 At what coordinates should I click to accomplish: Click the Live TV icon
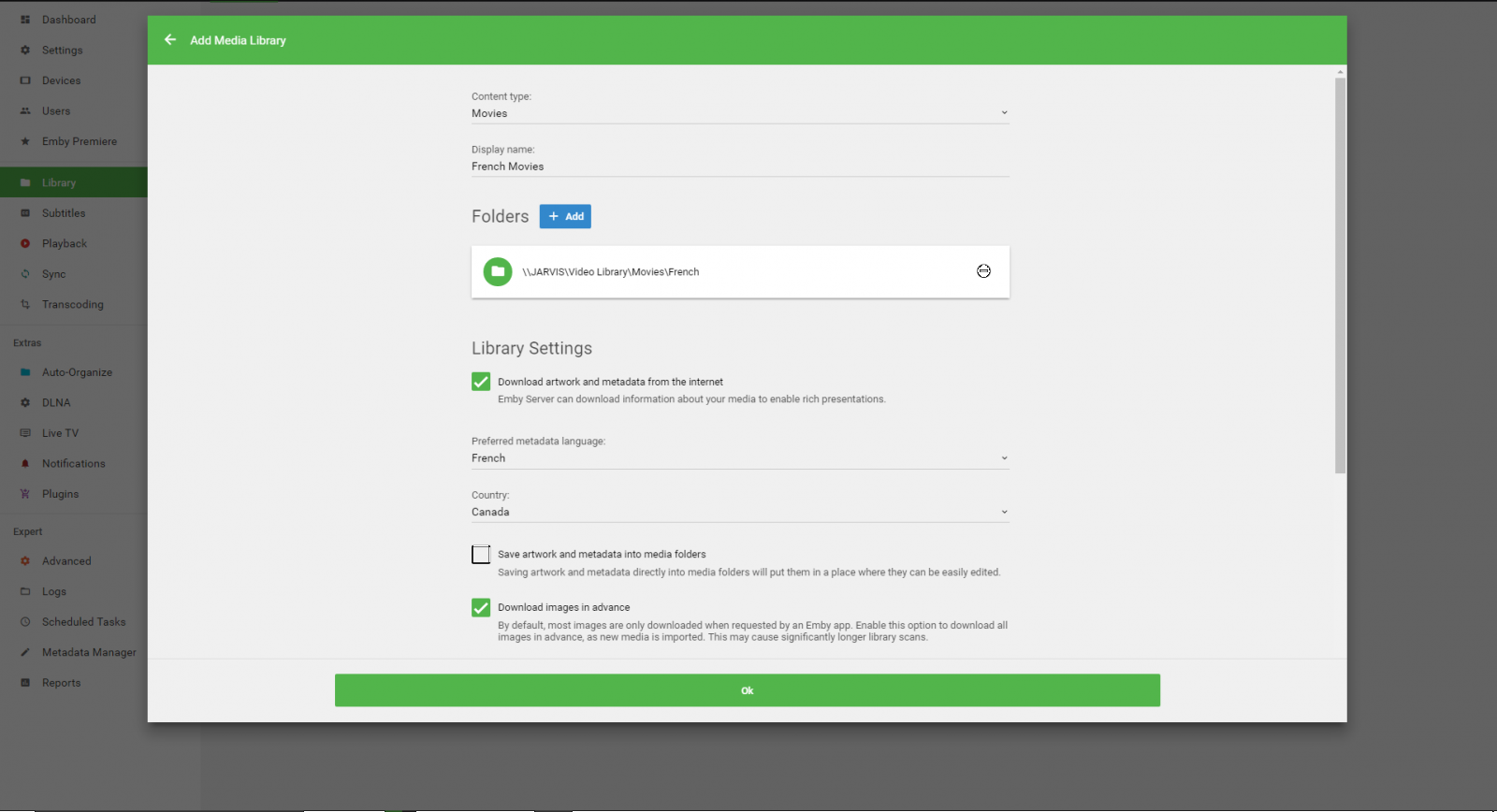coord(25,433)
